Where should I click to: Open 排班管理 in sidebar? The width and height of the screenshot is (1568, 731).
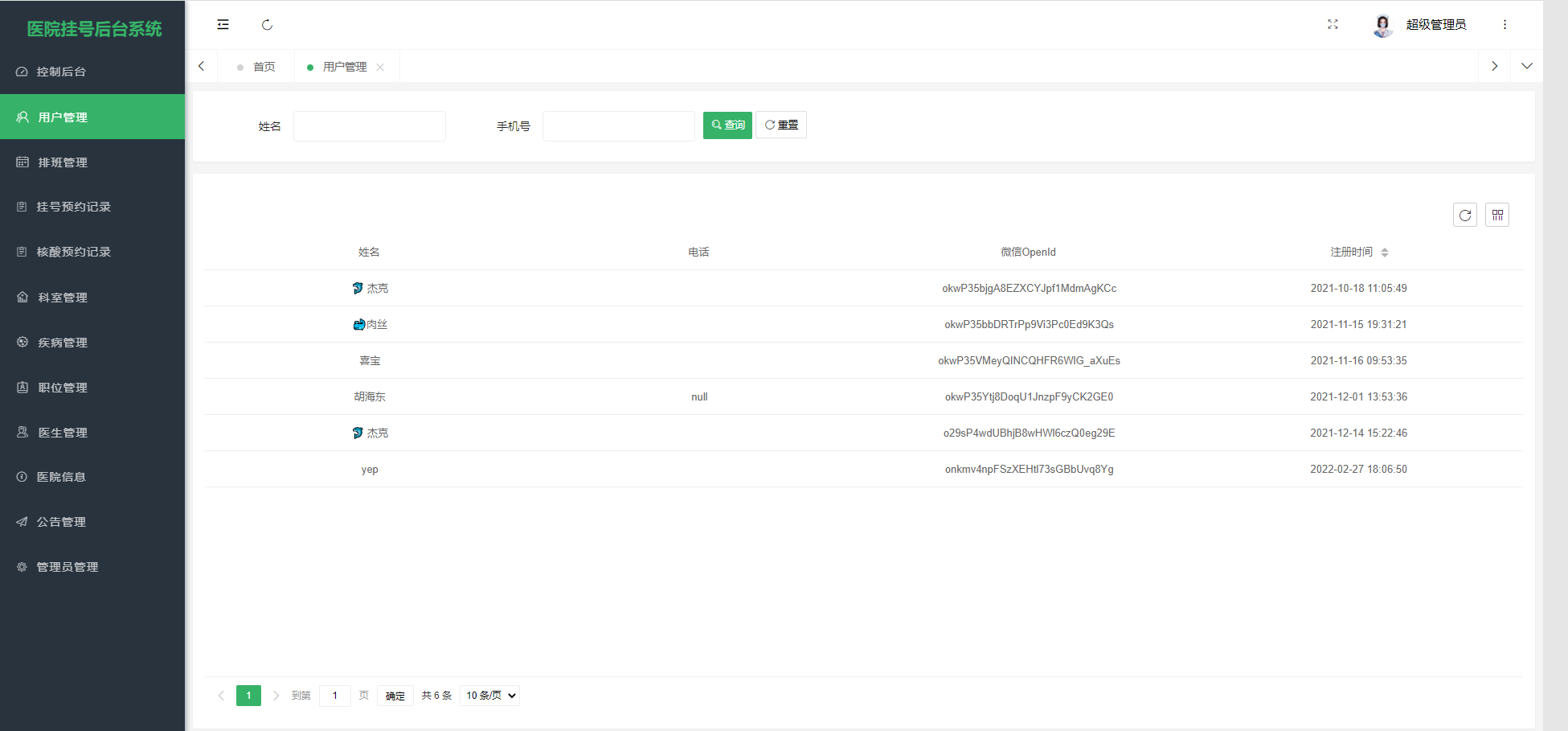pos(92,162)
